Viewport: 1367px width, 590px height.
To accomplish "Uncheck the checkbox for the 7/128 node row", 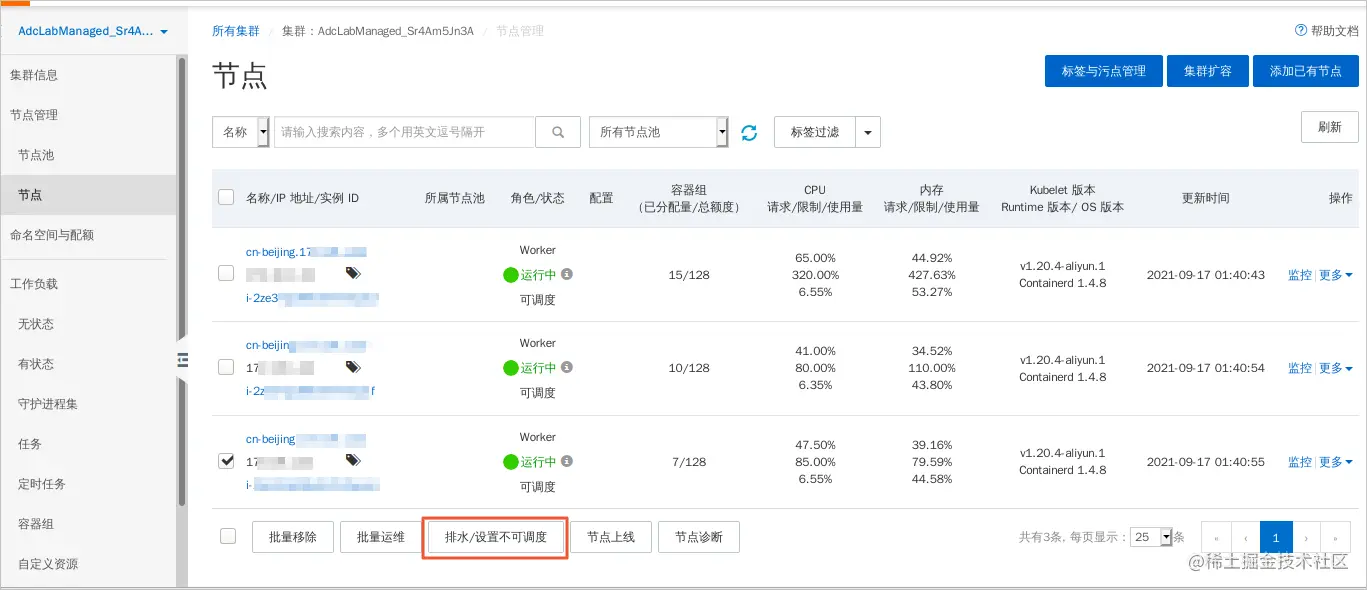I will coord(226,461).
